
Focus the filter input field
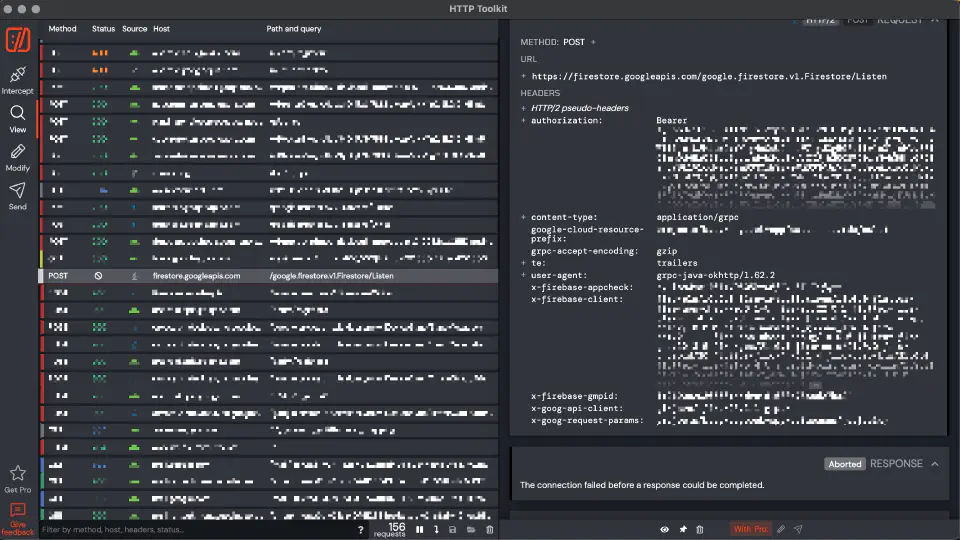point(196,530)
